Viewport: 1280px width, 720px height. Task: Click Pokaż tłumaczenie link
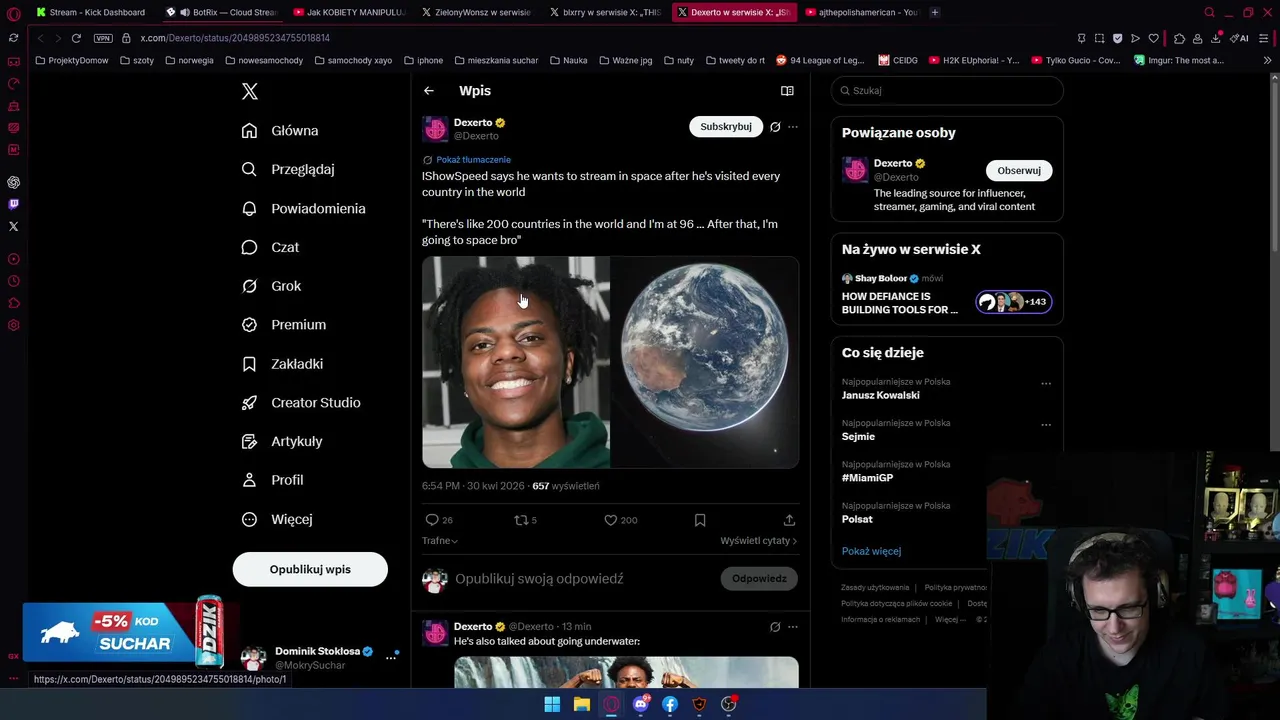tap(473, 160)
